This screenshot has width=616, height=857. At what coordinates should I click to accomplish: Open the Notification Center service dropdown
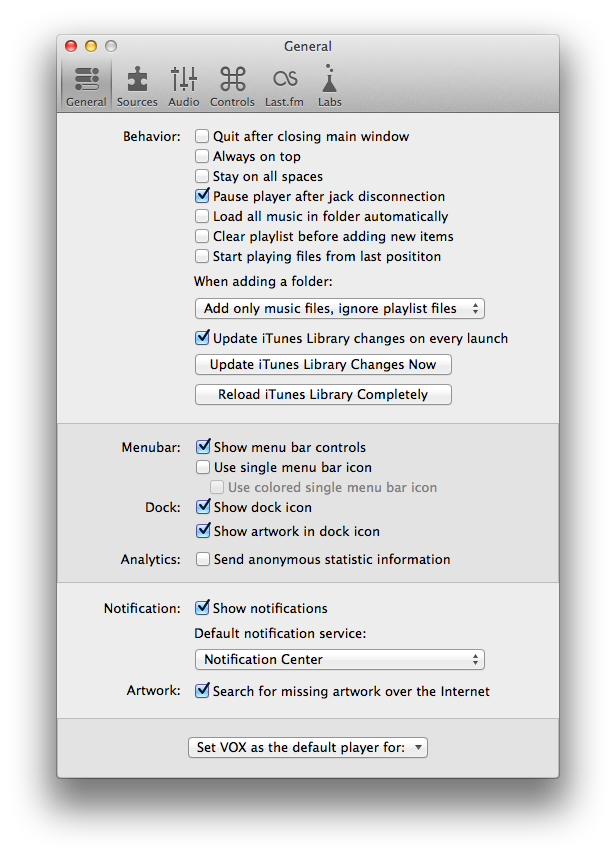[339, 660]
